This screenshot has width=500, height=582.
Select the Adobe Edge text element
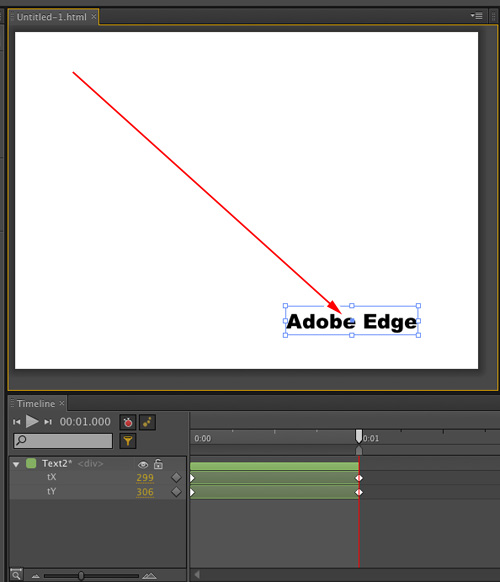point(352,321)
